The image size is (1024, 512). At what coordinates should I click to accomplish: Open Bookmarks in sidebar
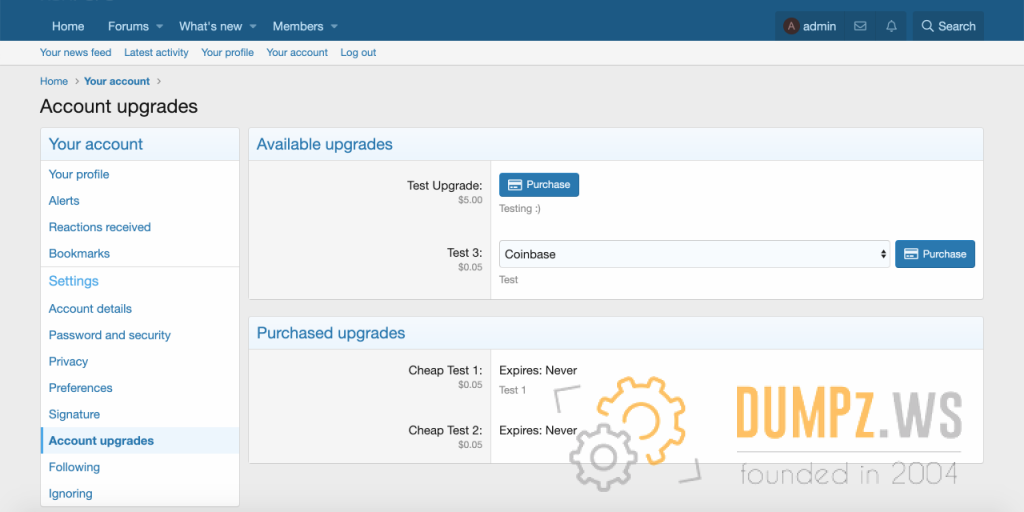[79, 253]
